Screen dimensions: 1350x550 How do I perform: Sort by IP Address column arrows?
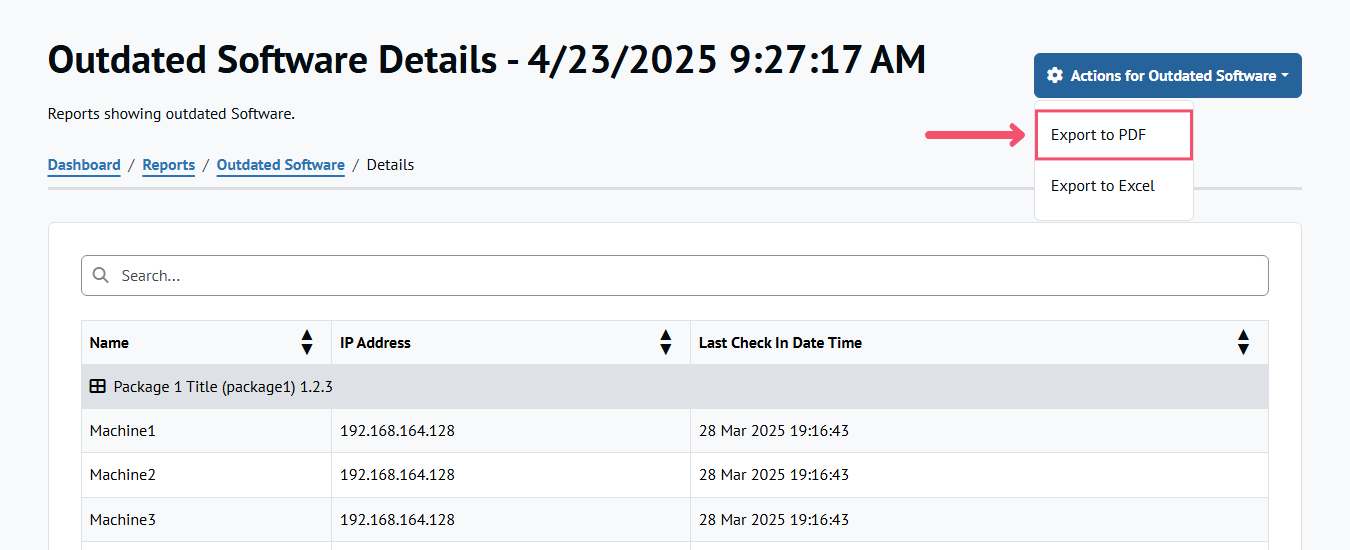[666, 342]
